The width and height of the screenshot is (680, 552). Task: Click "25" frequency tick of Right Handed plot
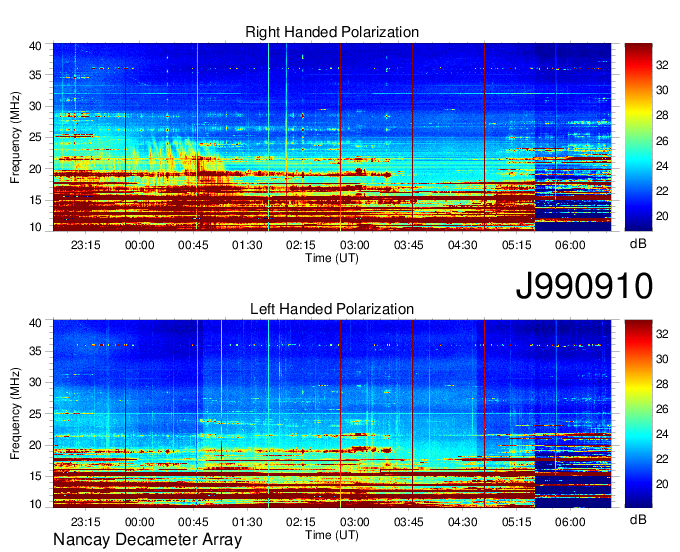[35, 137]
